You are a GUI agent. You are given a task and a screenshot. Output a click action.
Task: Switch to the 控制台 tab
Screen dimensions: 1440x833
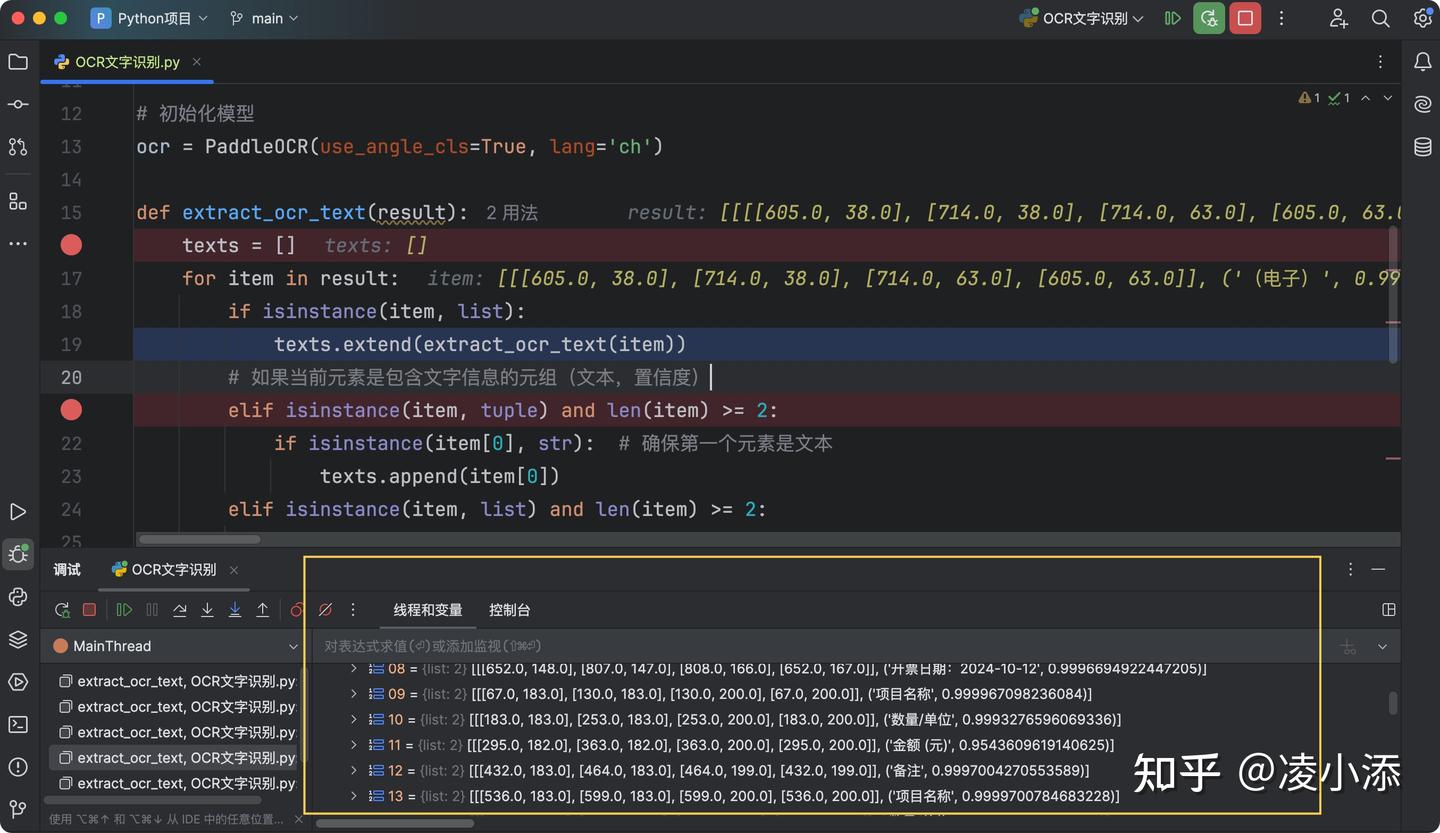510,609
